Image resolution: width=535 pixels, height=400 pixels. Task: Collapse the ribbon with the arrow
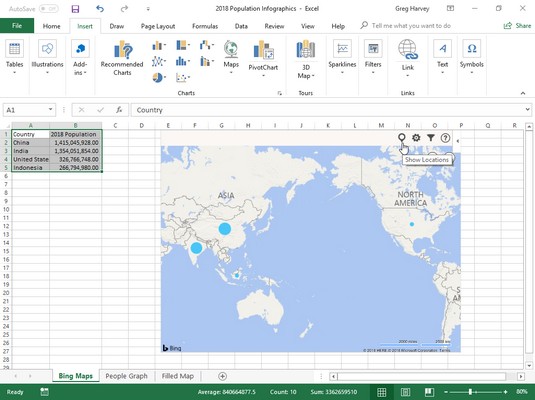pyautogui.click(x=523, y=93)
